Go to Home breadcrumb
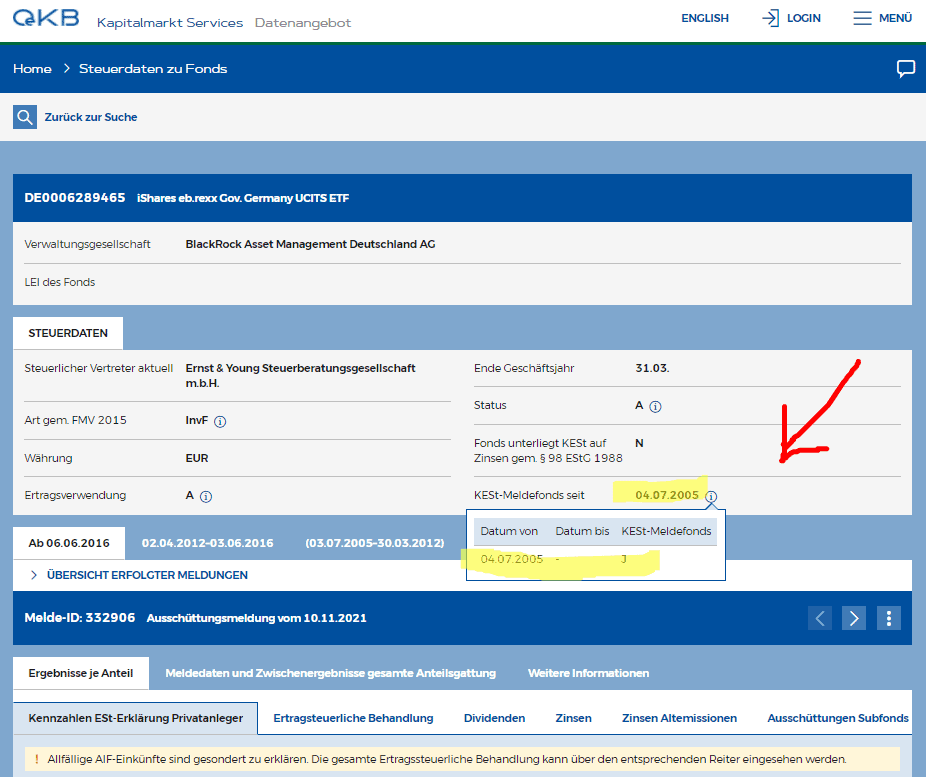The height and width of the screenshot is (777, 926). 32,68
